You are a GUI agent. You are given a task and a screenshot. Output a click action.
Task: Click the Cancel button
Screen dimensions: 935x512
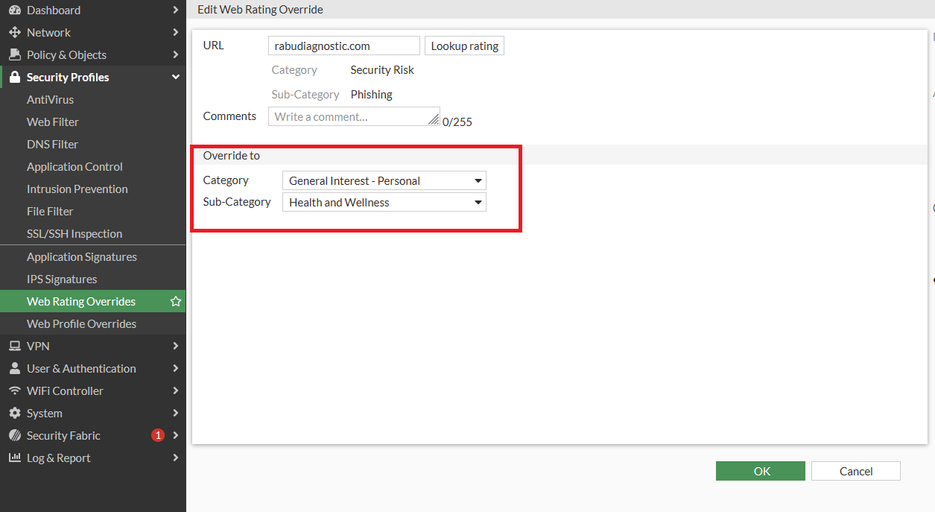coord(856,471)
